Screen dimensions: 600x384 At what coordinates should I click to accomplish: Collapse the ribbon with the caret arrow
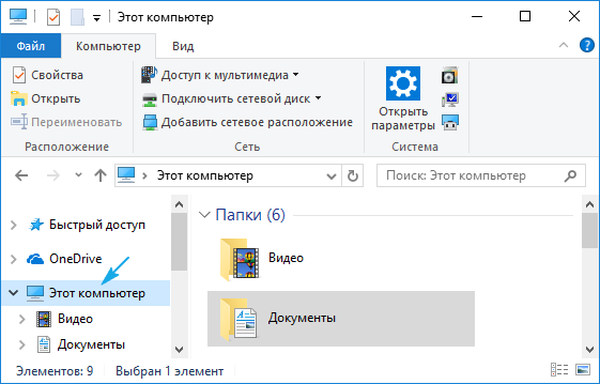pyautogui.click(x=563, y=45)
